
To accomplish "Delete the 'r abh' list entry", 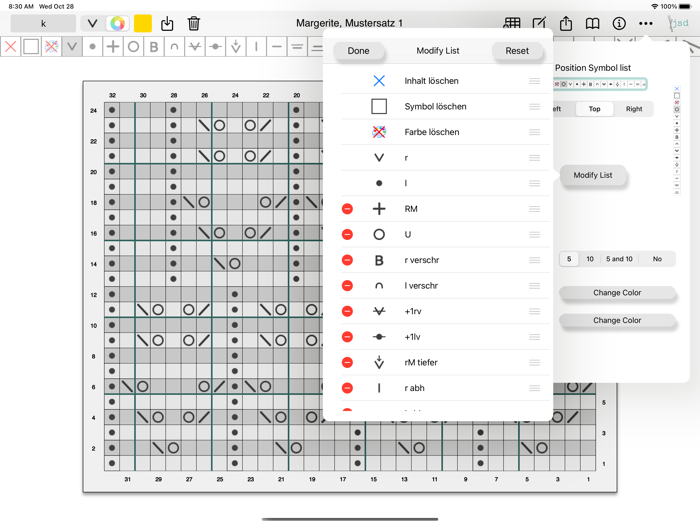I will 347,388.
